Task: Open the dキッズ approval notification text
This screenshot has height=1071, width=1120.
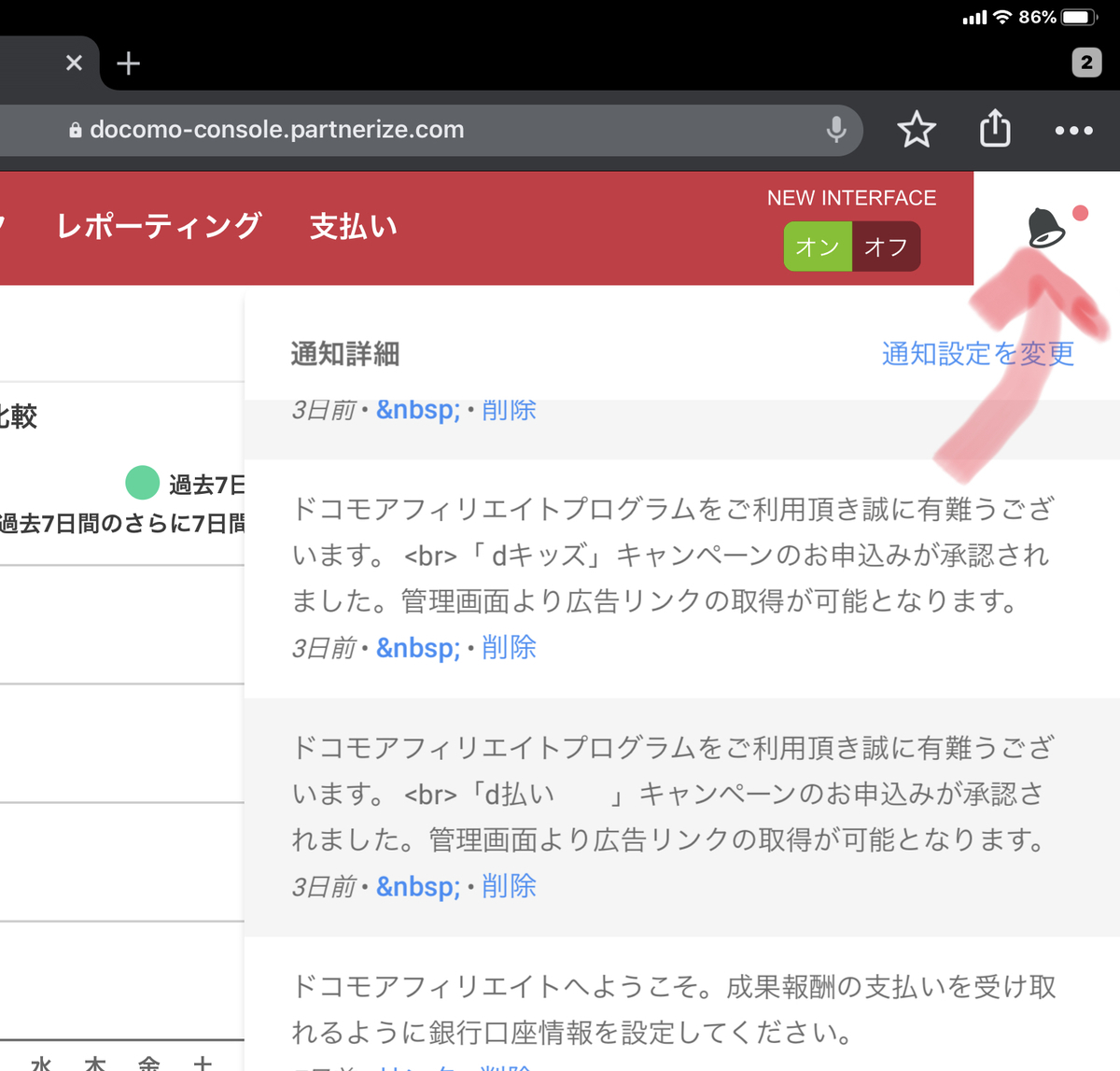Action: click(x=673, y=555)
